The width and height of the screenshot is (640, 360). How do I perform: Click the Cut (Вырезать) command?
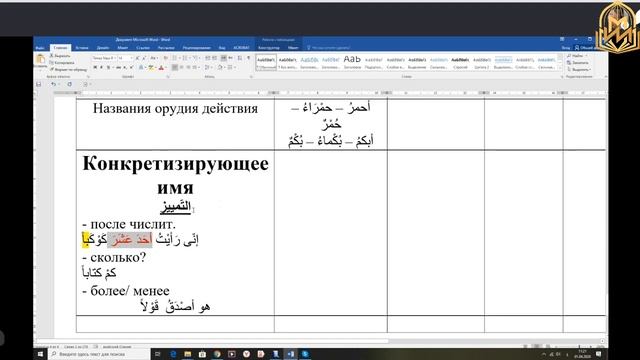[60, 56]
